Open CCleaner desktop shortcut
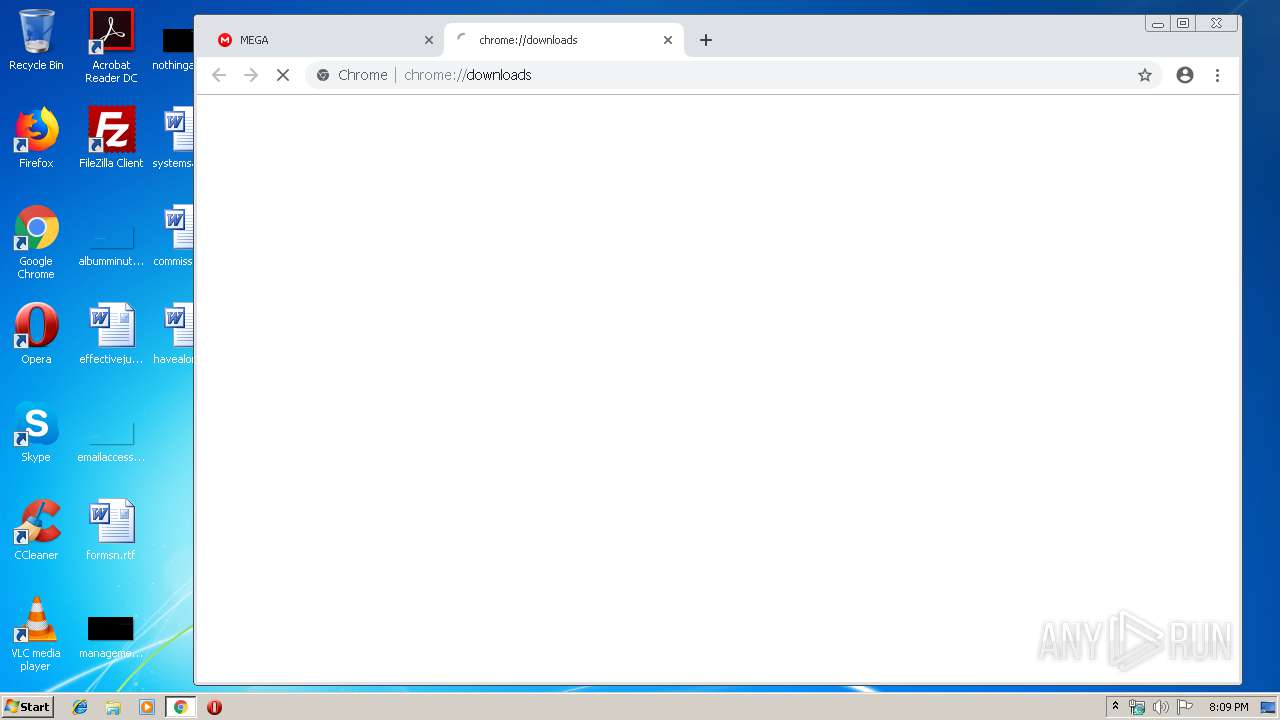This screenshot has width=1280, height=720. pos(36,530)
